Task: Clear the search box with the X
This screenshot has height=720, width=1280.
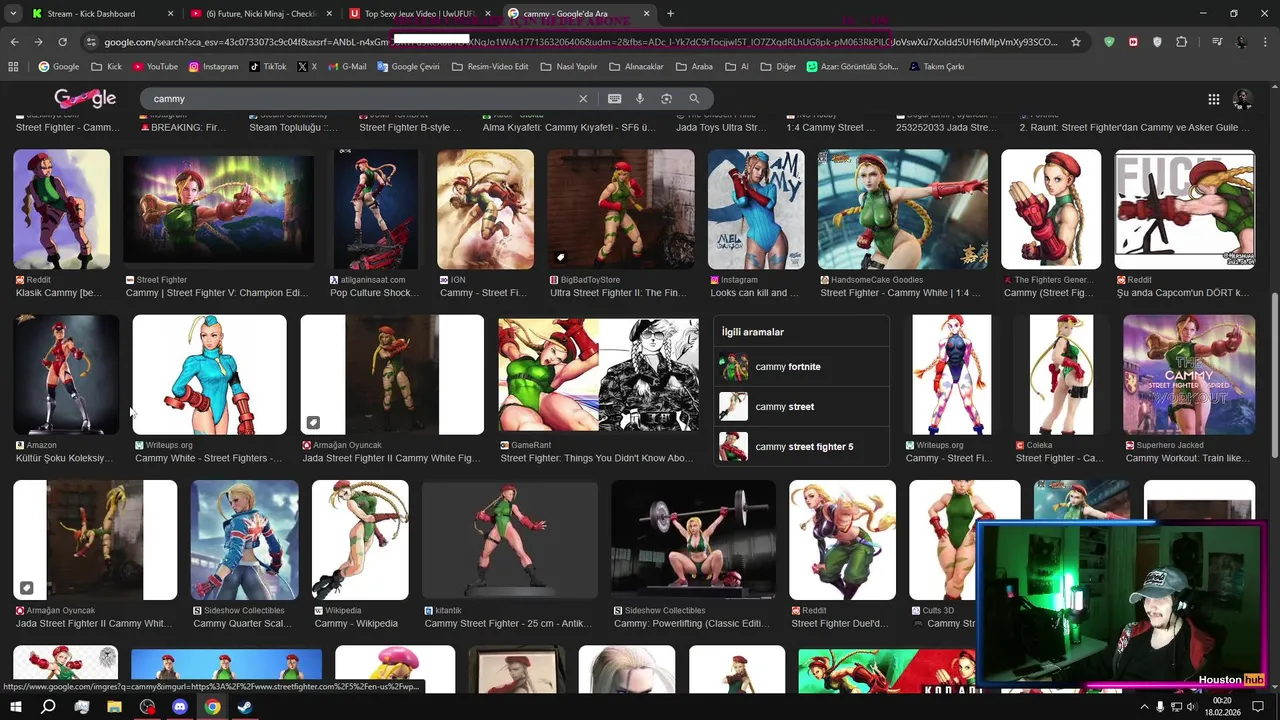Action: pos(583,99)
